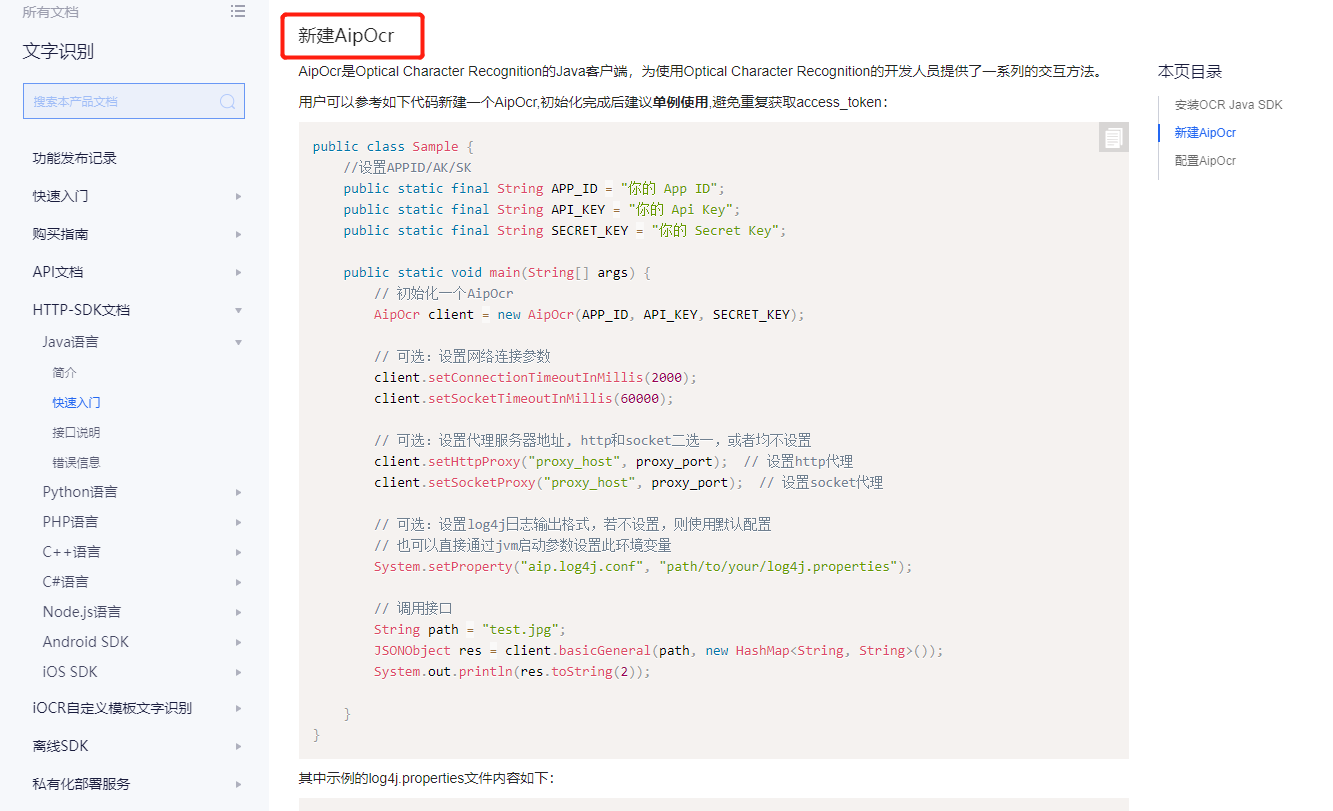Copy the code using the clipboard icon
Screen dimensions: 1333x811
(1113, 137)
